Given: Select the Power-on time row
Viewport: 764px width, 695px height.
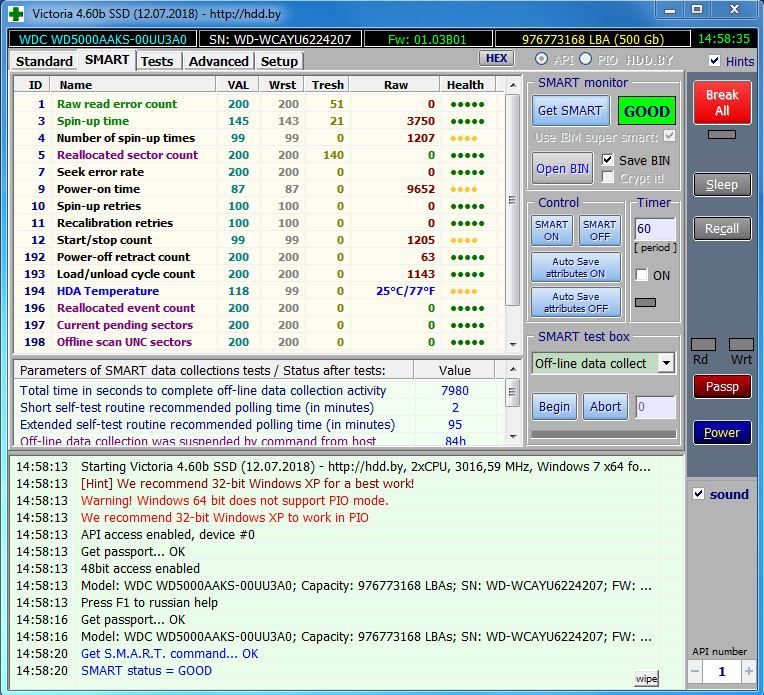Looking at the screenshot, I should 259,189.
